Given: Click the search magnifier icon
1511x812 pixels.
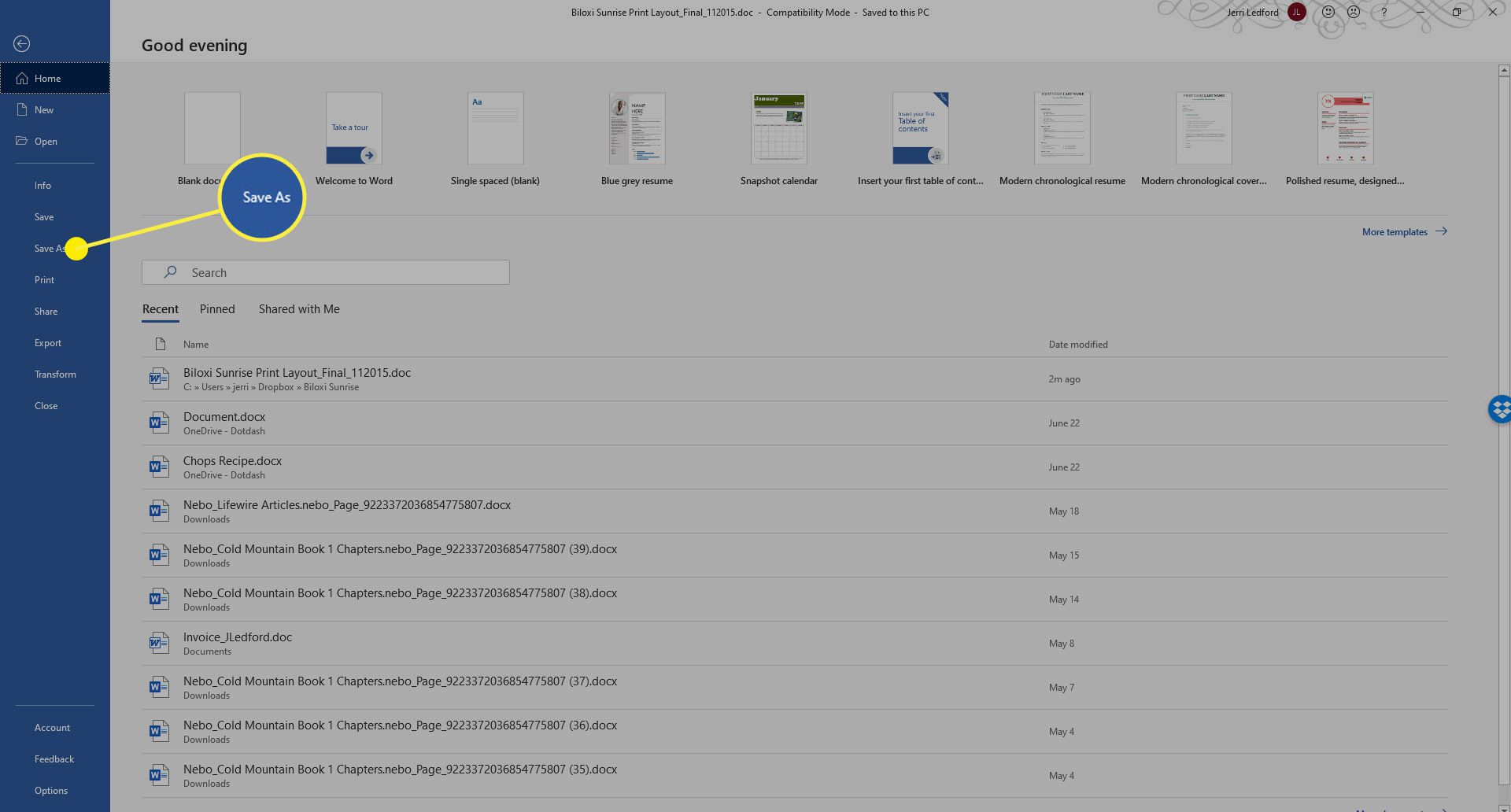Looking at the screenshot, I should pyautogui.click(x=171, y=272).
